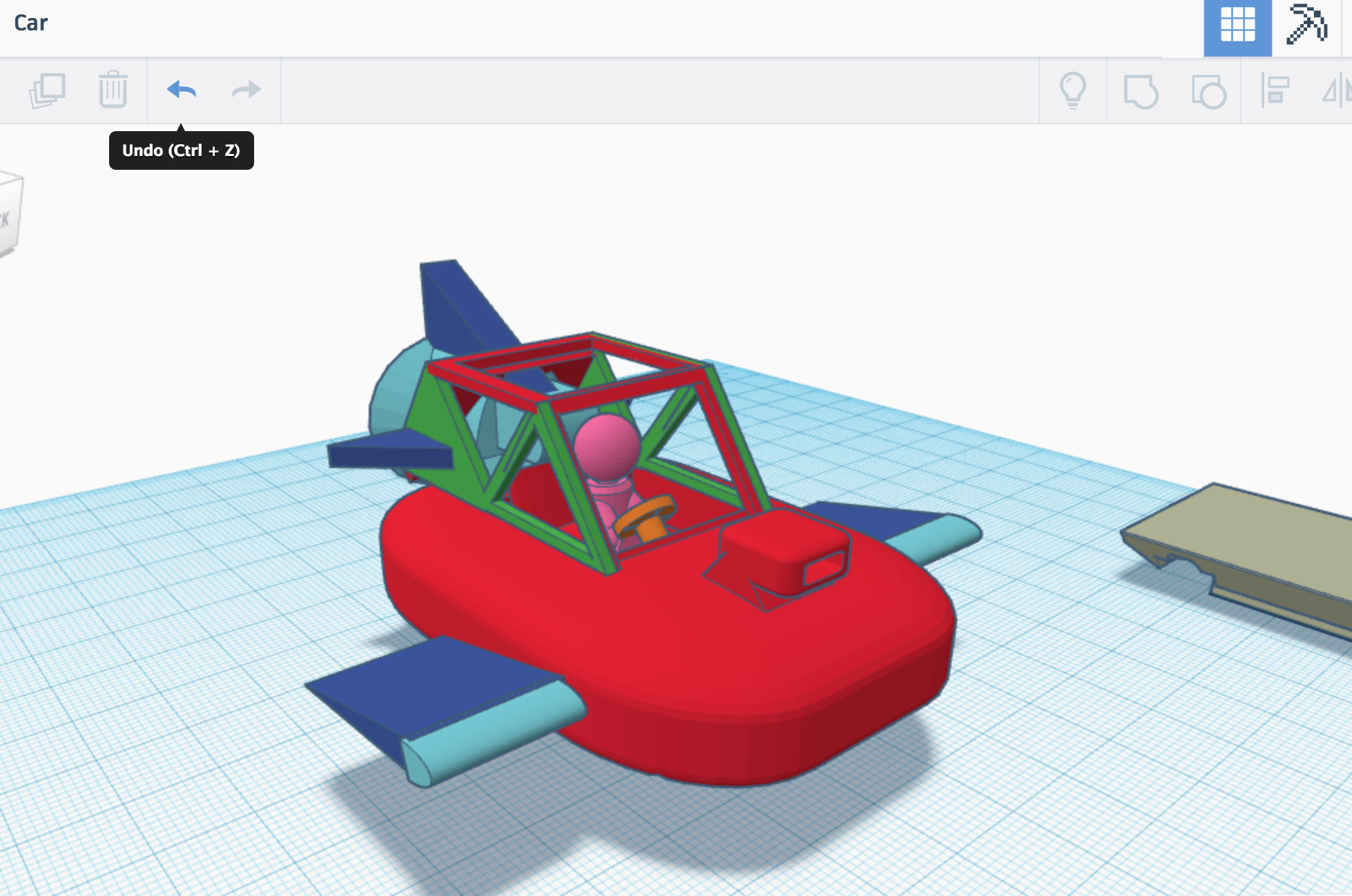Click the Ungroup shapes icon
Viewport: 1352px width, 896px height.
coord(1208,91)
